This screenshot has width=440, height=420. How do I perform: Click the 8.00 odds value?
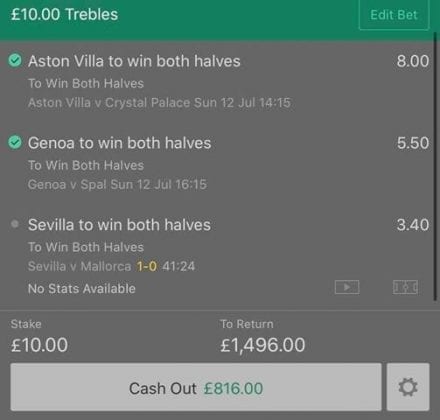click(413, 61)
